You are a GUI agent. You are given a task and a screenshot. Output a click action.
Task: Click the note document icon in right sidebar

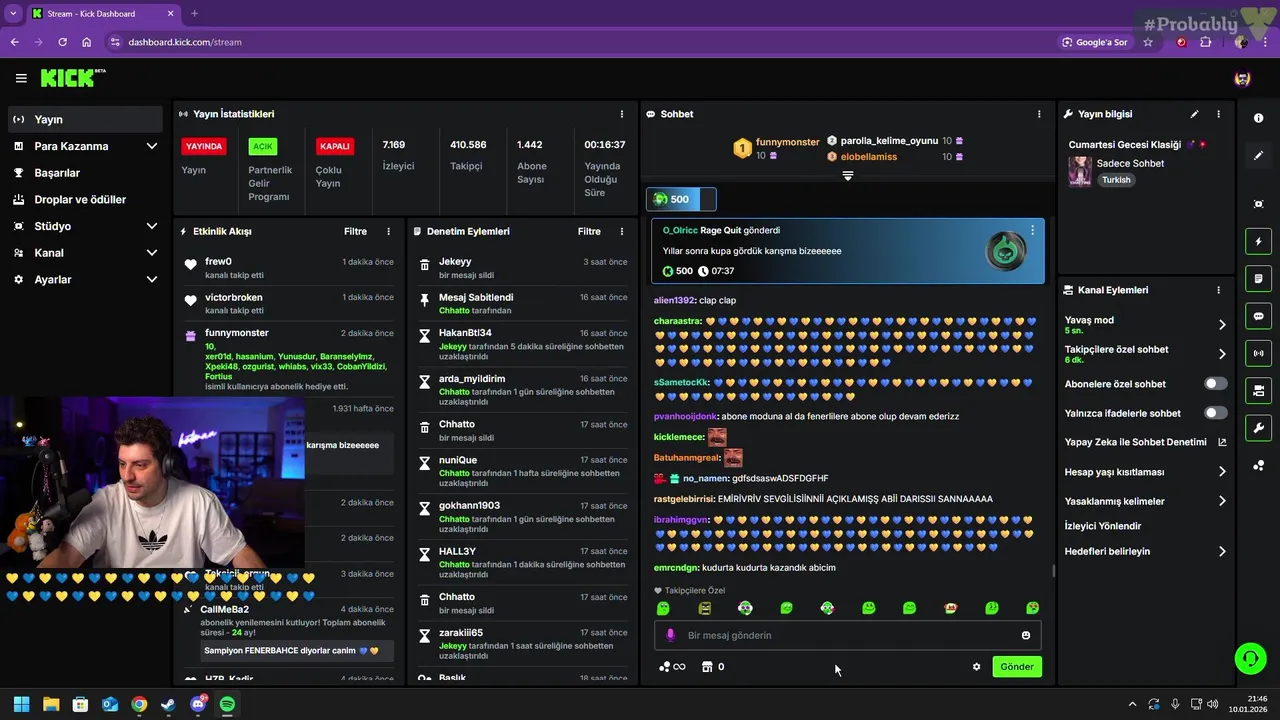[1258, 278]
